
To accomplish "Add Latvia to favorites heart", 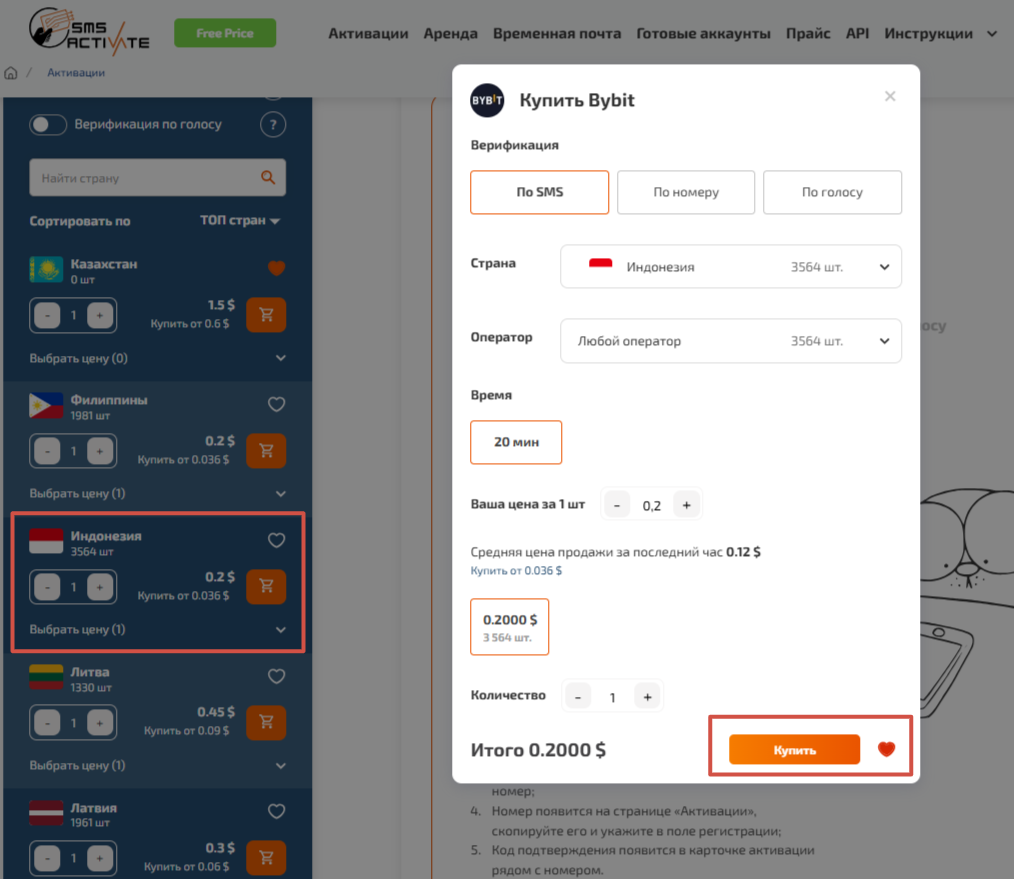I will click(276, 812).
